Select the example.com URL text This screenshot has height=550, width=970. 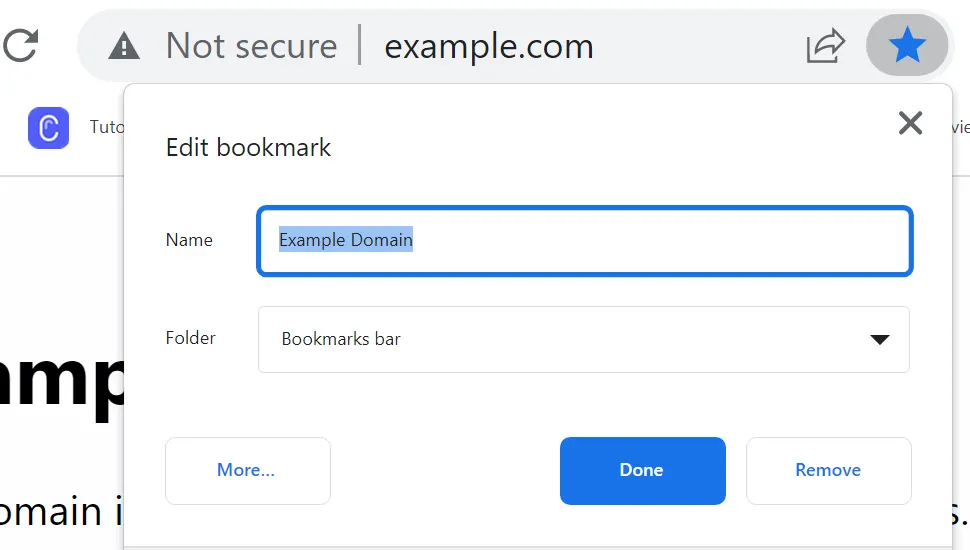(489, 47)
